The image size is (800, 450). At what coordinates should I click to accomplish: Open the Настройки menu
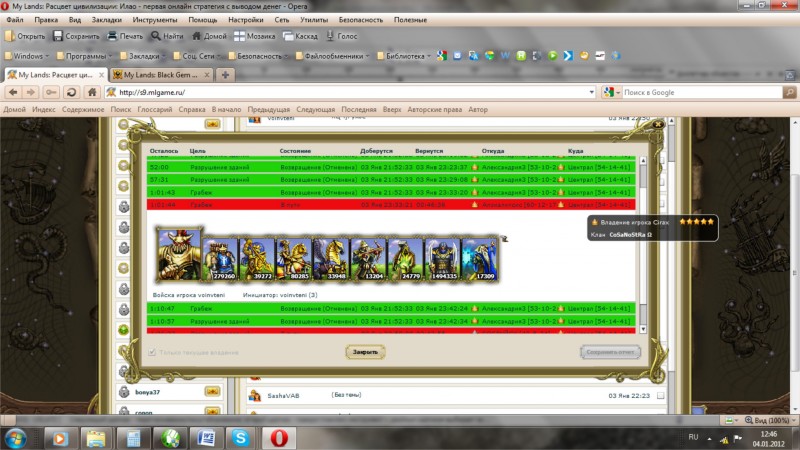coord(245,20)
